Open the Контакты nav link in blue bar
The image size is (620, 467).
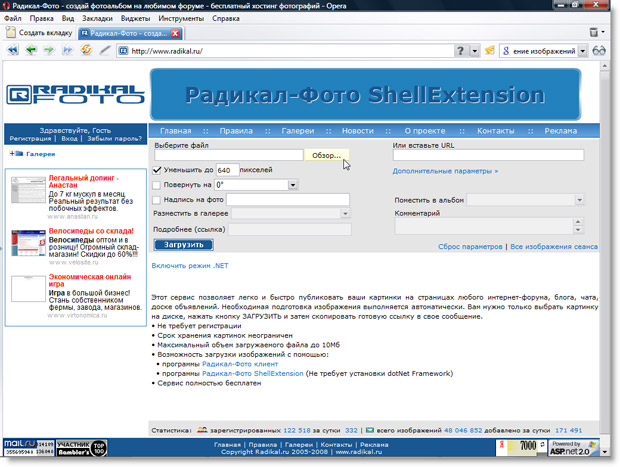(x=495, y=131)
